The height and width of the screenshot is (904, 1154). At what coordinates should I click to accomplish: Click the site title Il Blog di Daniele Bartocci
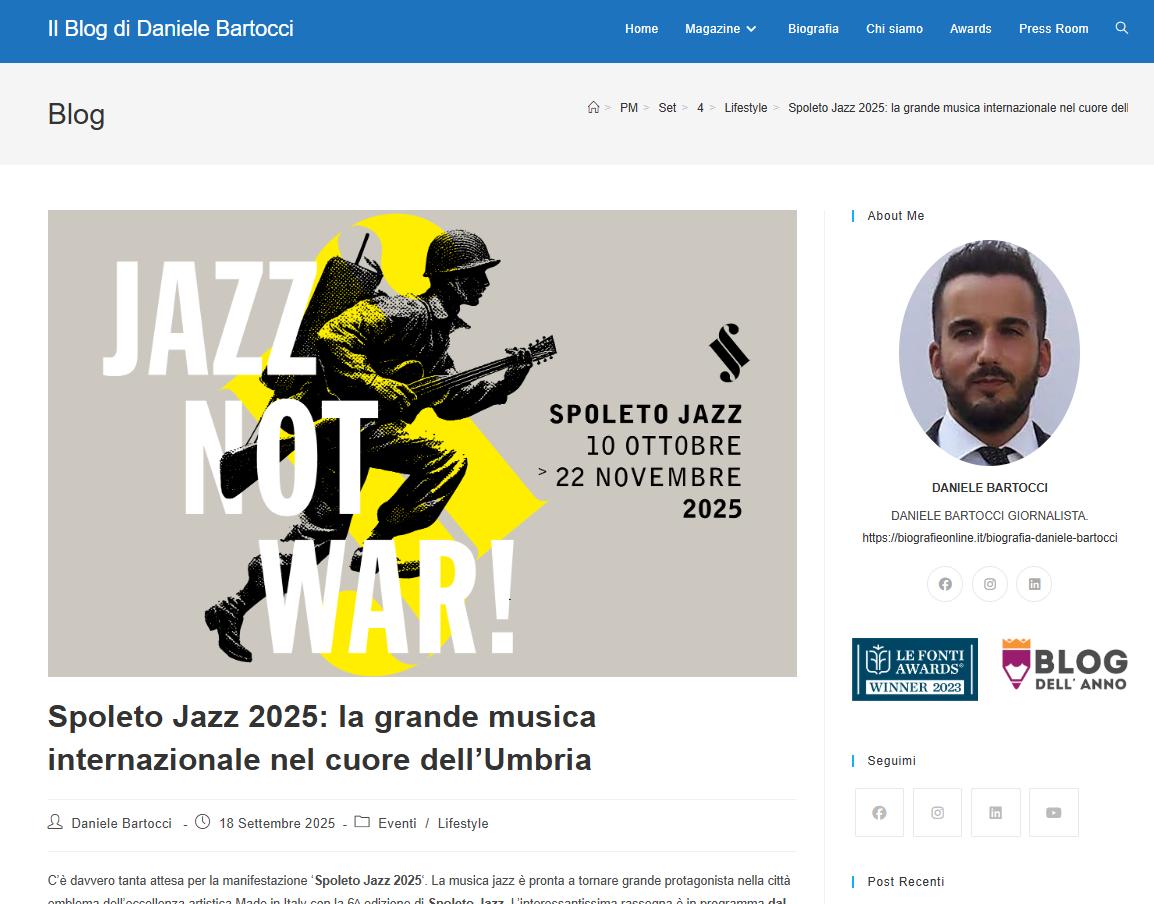171,29
